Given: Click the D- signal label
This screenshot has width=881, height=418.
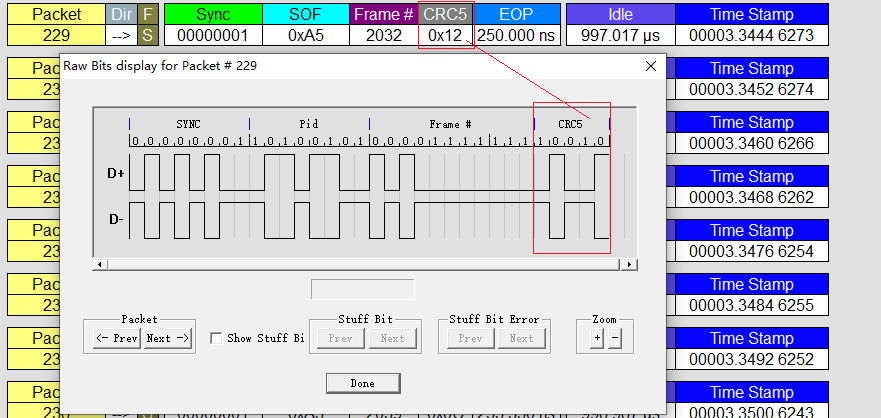Looking at the screenshot, I should coord(116,220).
